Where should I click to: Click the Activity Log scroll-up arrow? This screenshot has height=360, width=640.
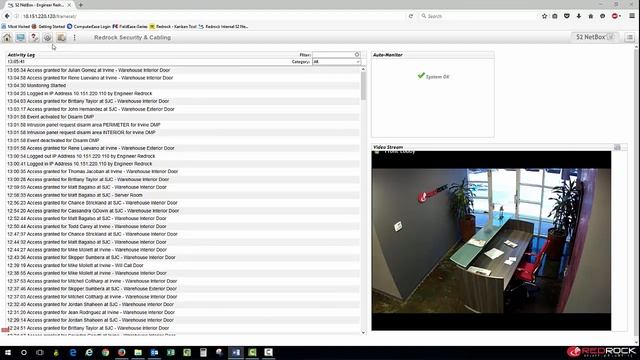[x=363, y=69]
